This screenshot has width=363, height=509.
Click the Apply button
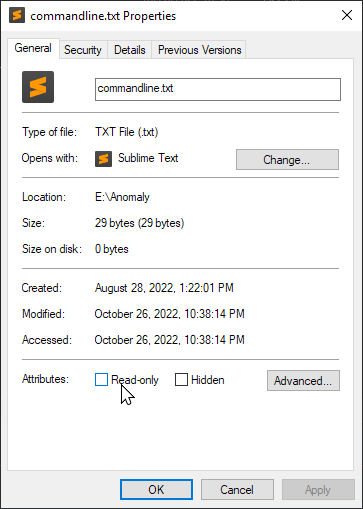(x=318, y=489)
